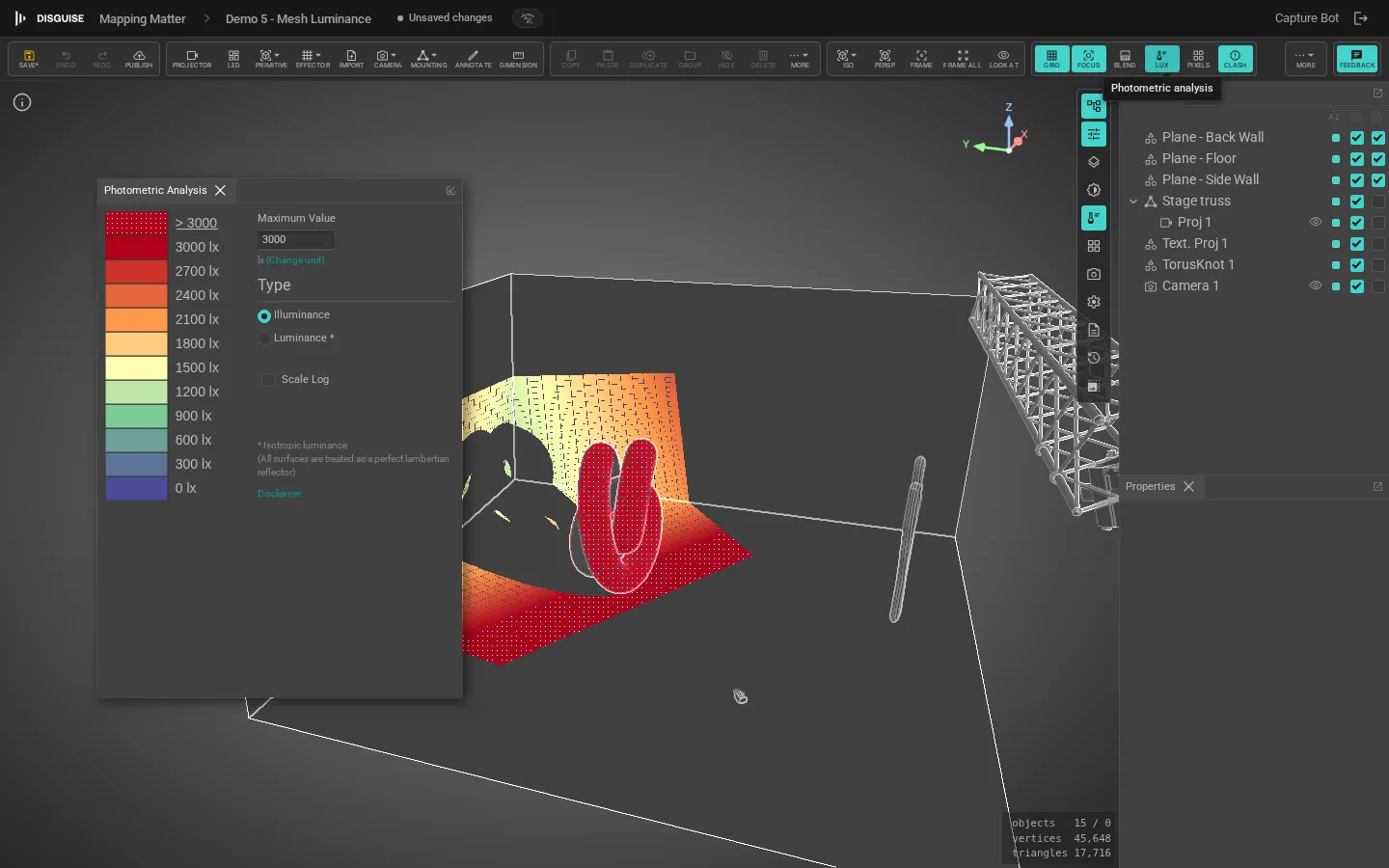This screenshot has height=868, width=1389.
Task: Open the More dropdown beside Feedback
Action: pos(1305,59)
